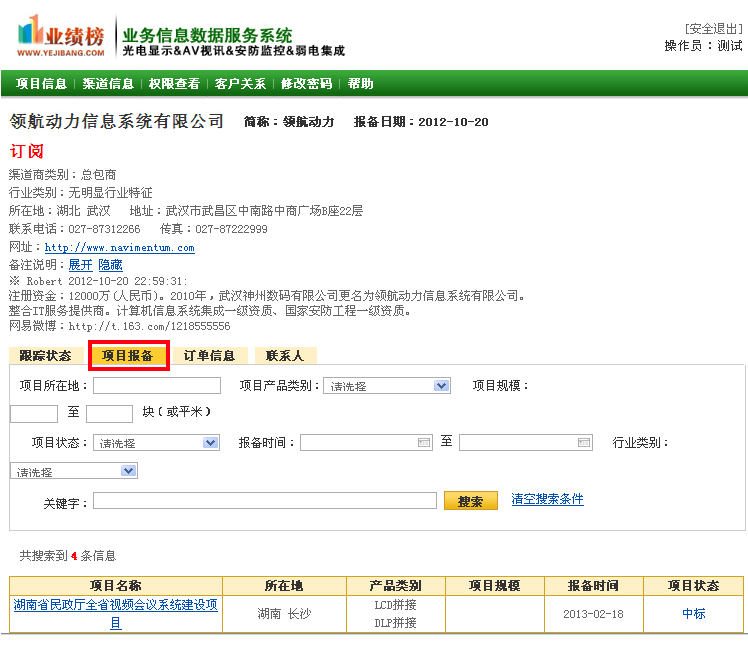
Task: Focus 项目规模 minimum input field
Action: tap(34, 414)
